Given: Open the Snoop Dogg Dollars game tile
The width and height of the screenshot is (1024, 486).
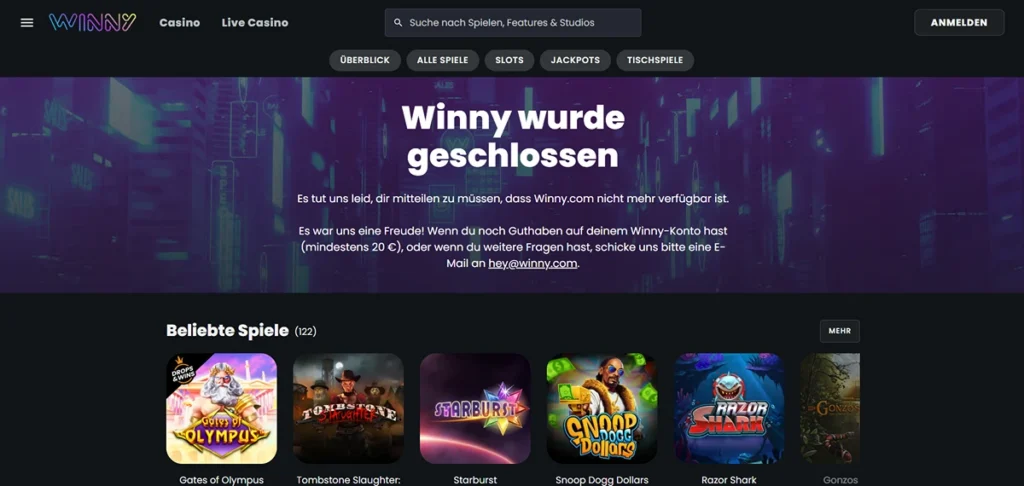Looking at the screenshot, I should (601, 408).
